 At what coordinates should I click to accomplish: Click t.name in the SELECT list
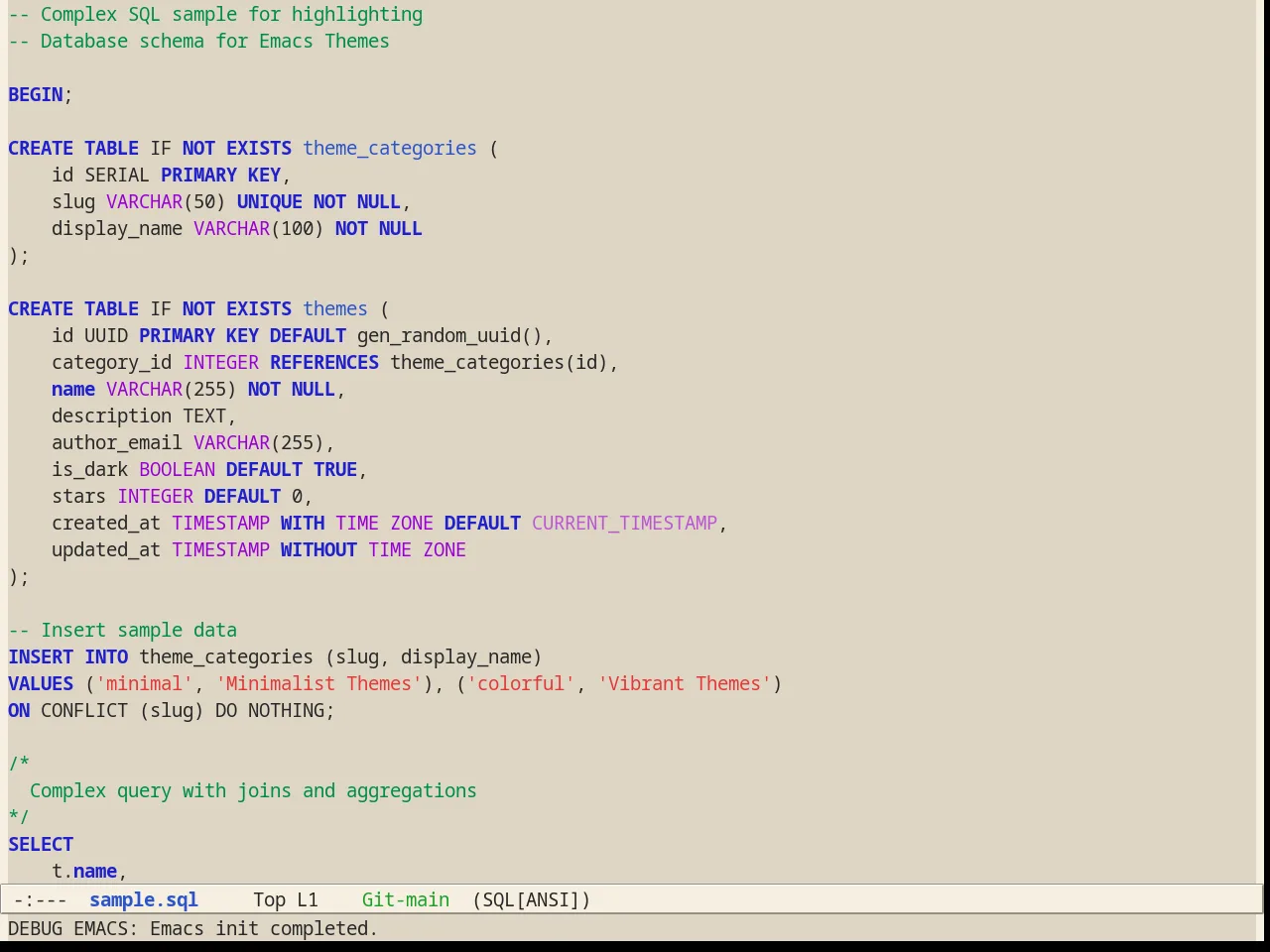click(x=84, y=871)
